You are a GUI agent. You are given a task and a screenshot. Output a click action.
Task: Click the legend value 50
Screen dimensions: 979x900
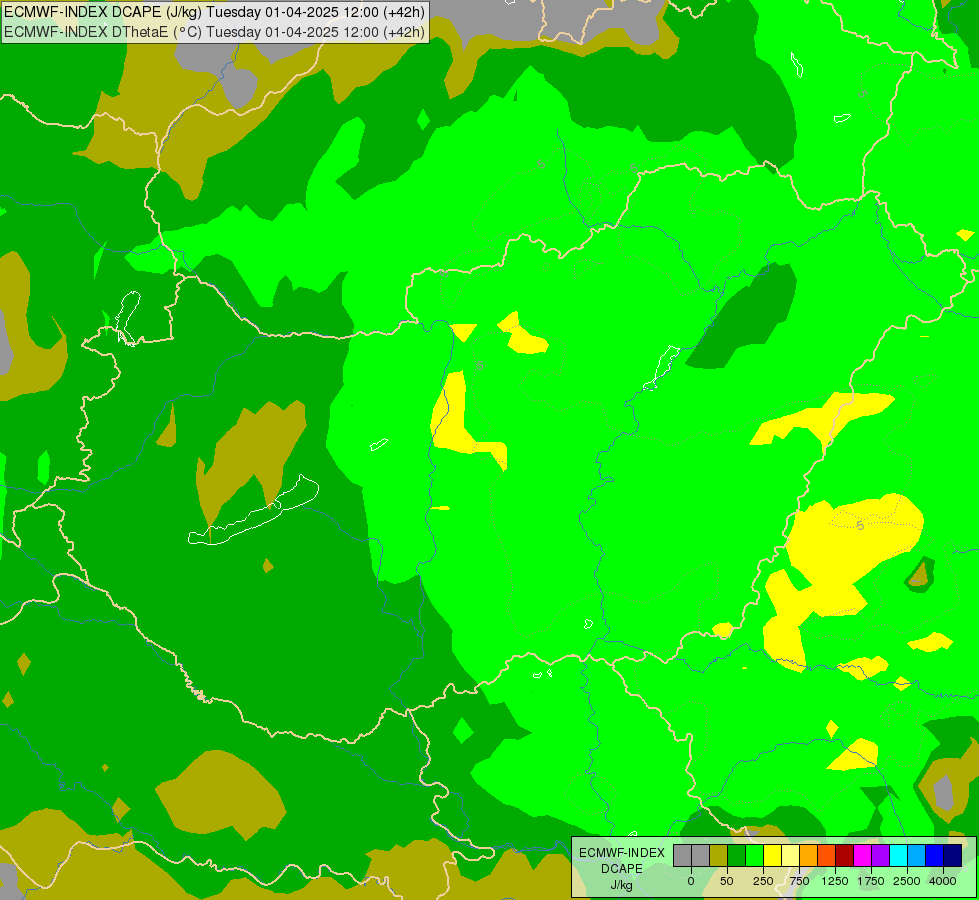pyautogui.click(x=726, y=881)
